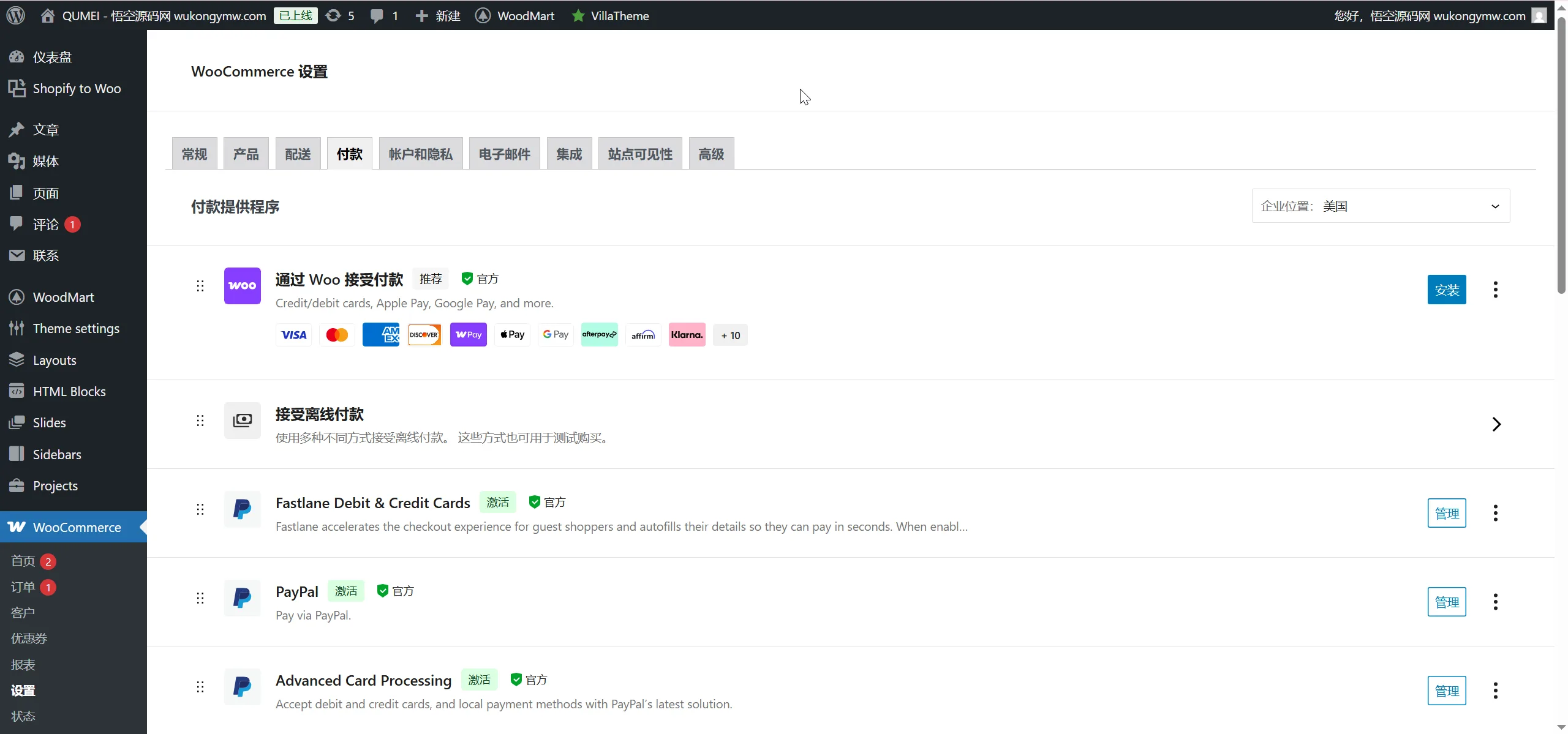The width and height of the screenshot is (1568, 734).
Task: Open Layouts from the sidebar
Action: point(55,359)
